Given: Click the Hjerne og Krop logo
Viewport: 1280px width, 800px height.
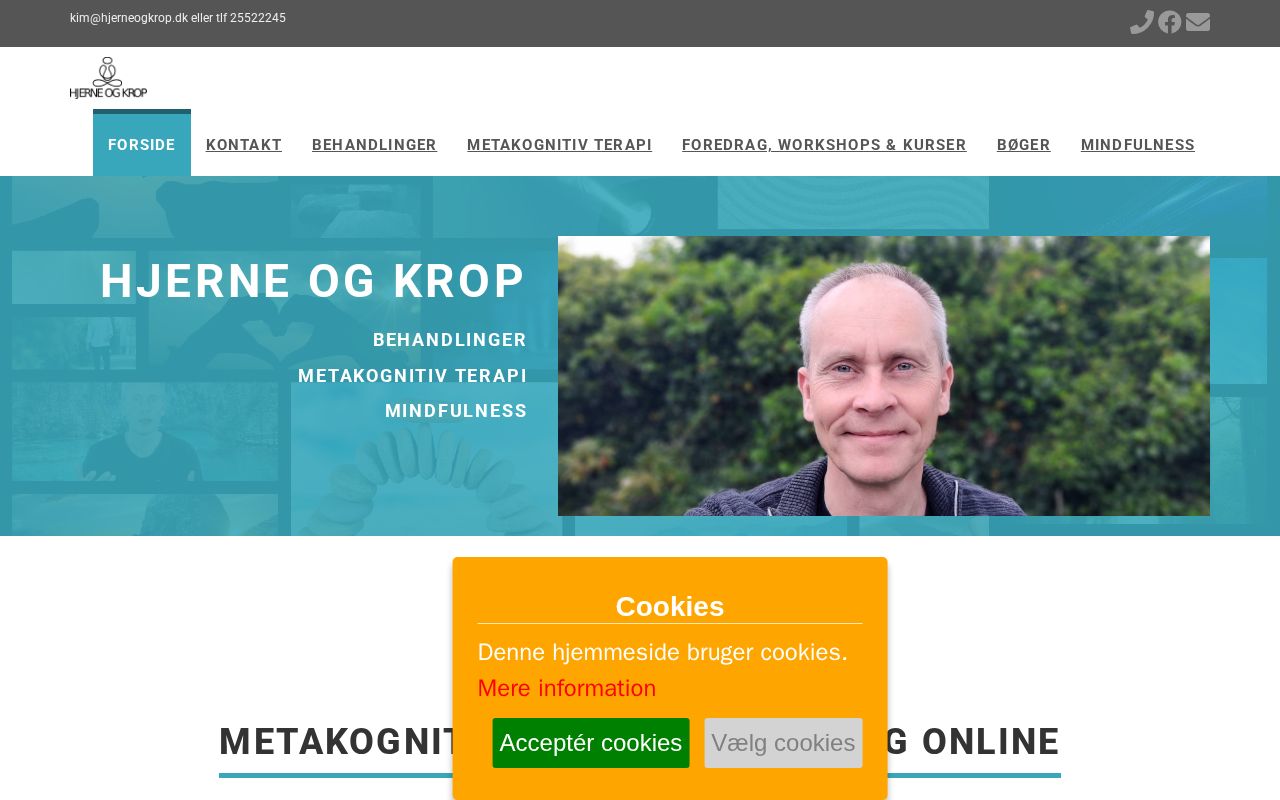Looking at the screenshot, I should [108, 78].
